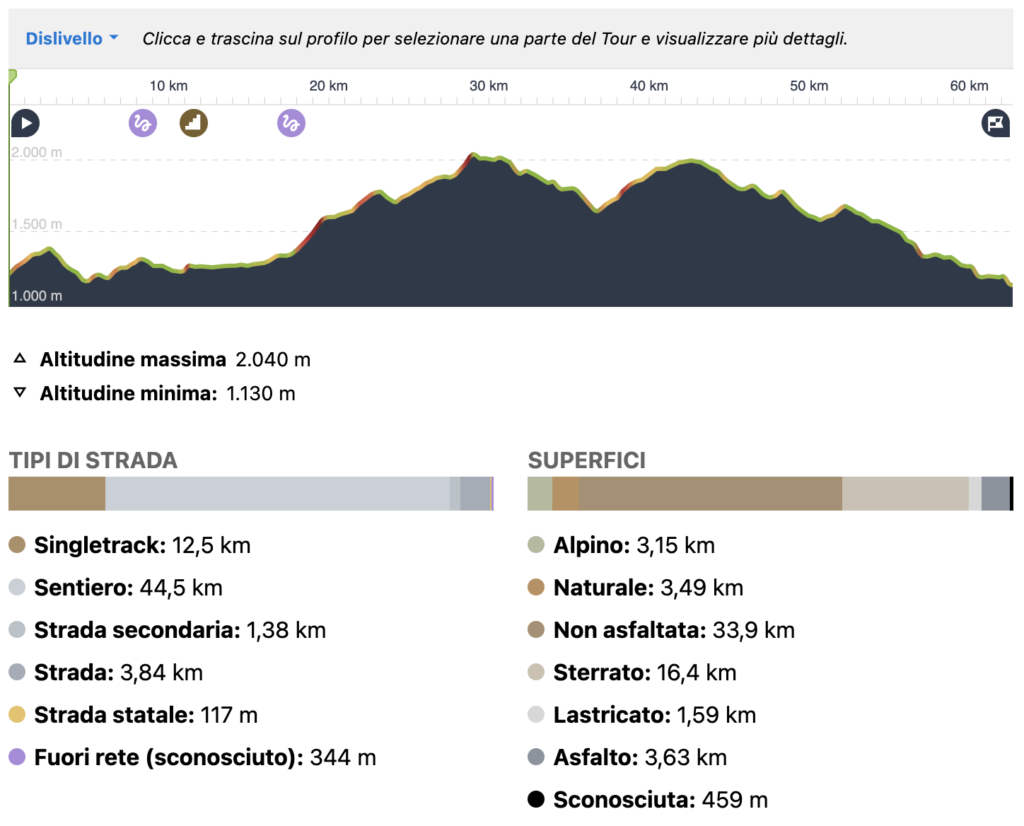Select the brown stairs highlight marker

click(x=194, y=123)
